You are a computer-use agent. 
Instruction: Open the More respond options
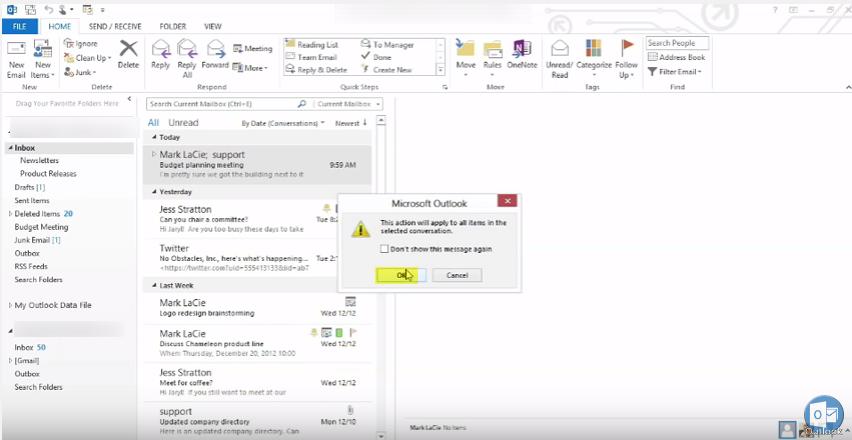(250, 68)
